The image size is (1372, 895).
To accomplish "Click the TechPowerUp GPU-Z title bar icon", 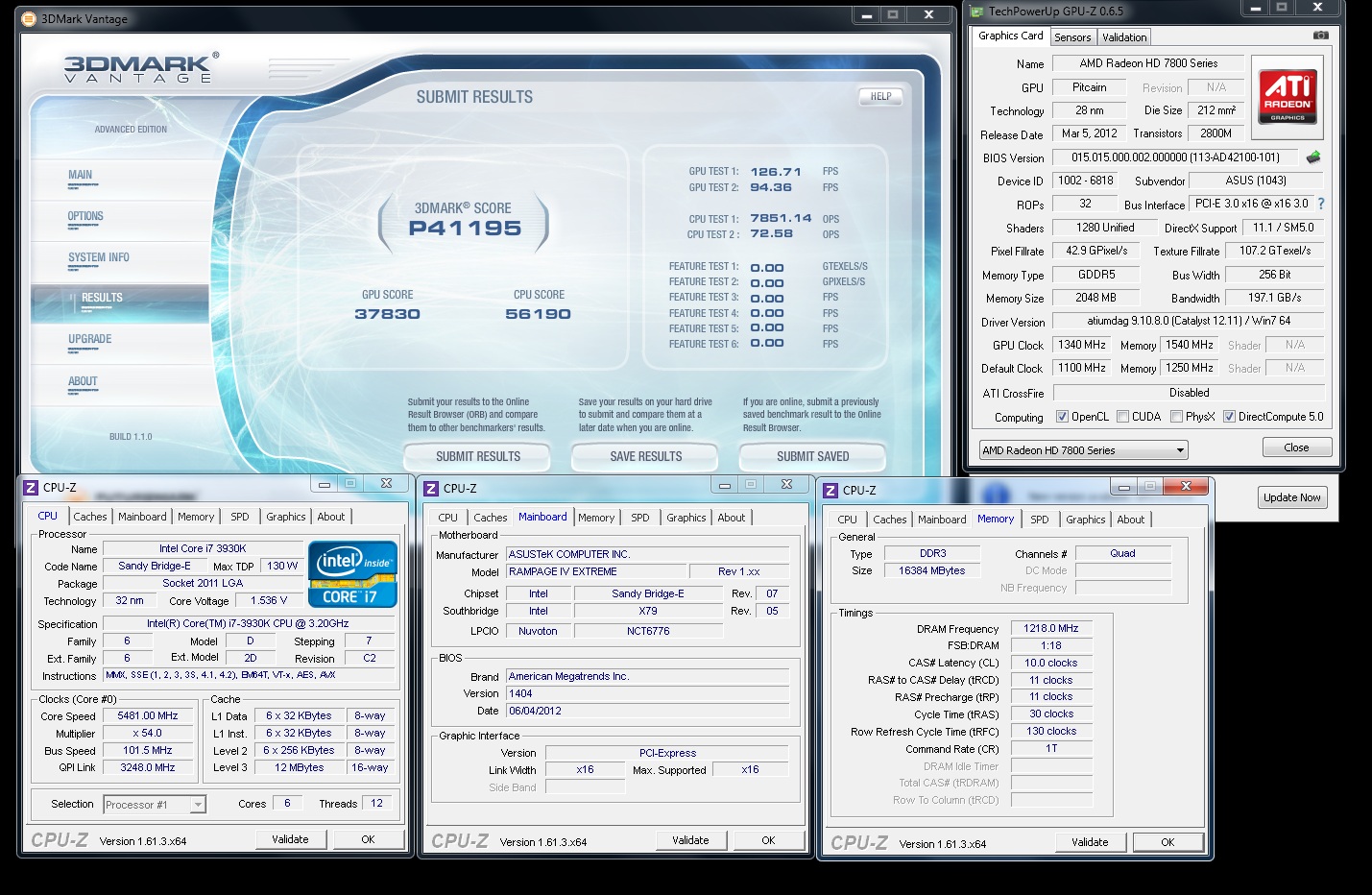I will pyautogui.click(x=977, y=12).
